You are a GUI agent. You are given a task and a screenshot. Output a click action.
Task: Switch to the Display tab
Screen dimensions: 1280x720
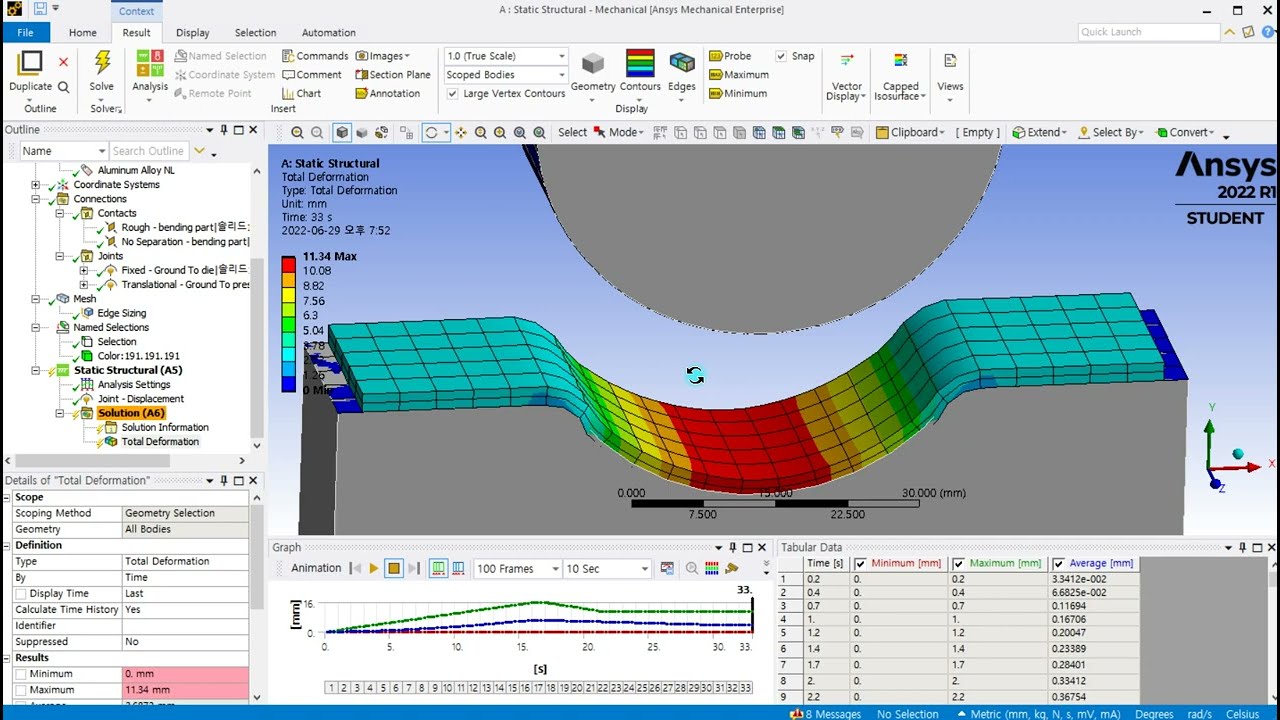click(193, 32)
